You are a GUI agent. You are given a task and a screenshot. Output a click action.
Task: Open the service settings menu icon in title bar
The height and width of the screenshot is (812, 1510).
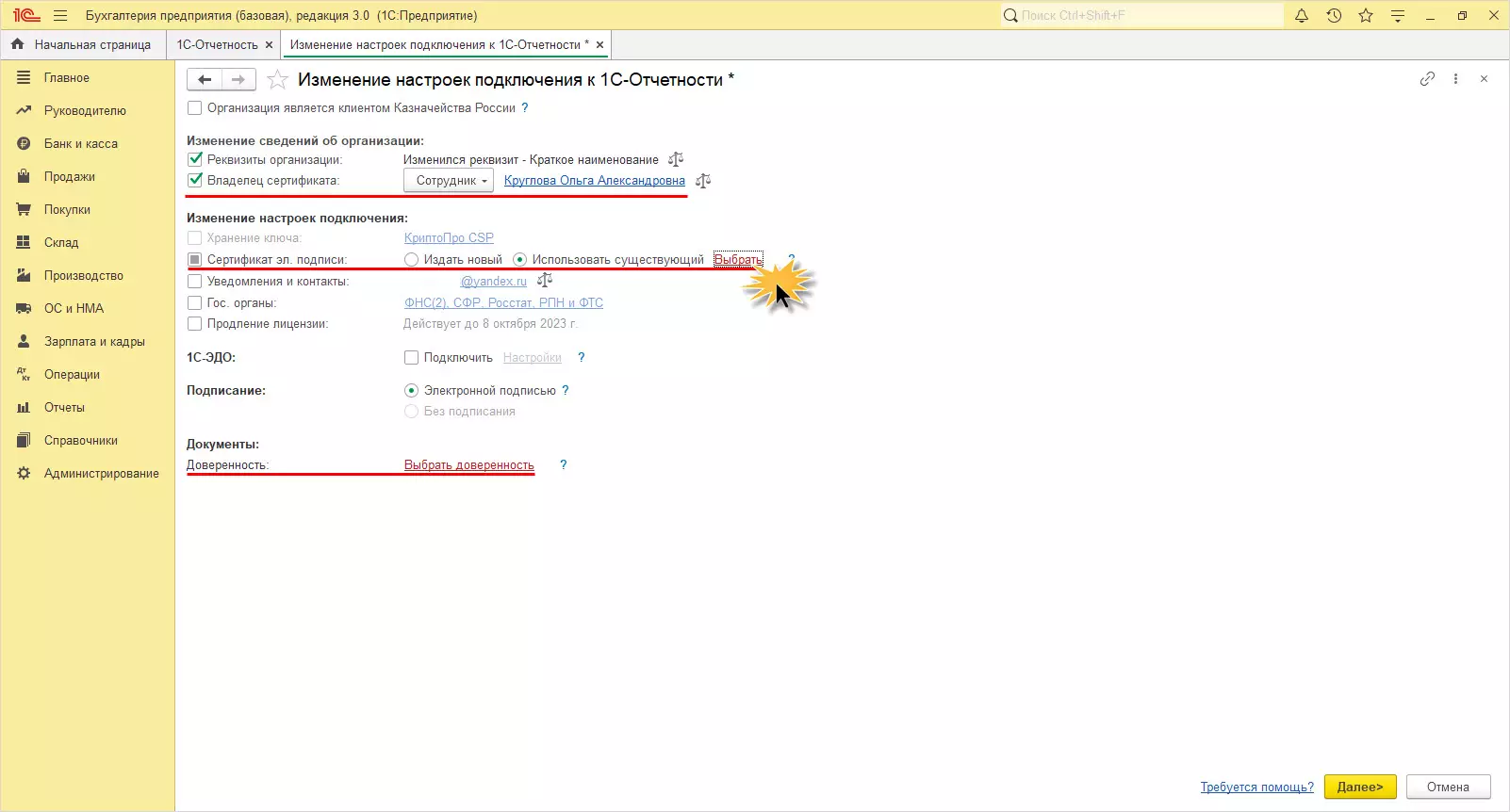tap(1398, 15)
